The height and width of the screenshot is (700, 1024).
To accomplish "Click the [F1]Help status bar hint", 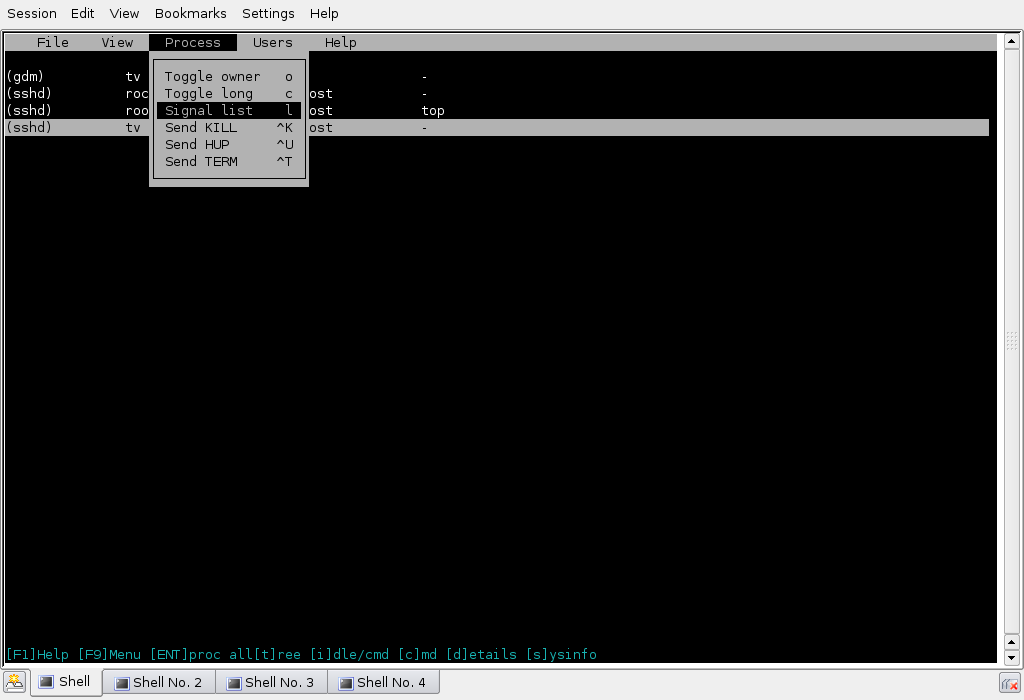I will [x=37, y=654].
